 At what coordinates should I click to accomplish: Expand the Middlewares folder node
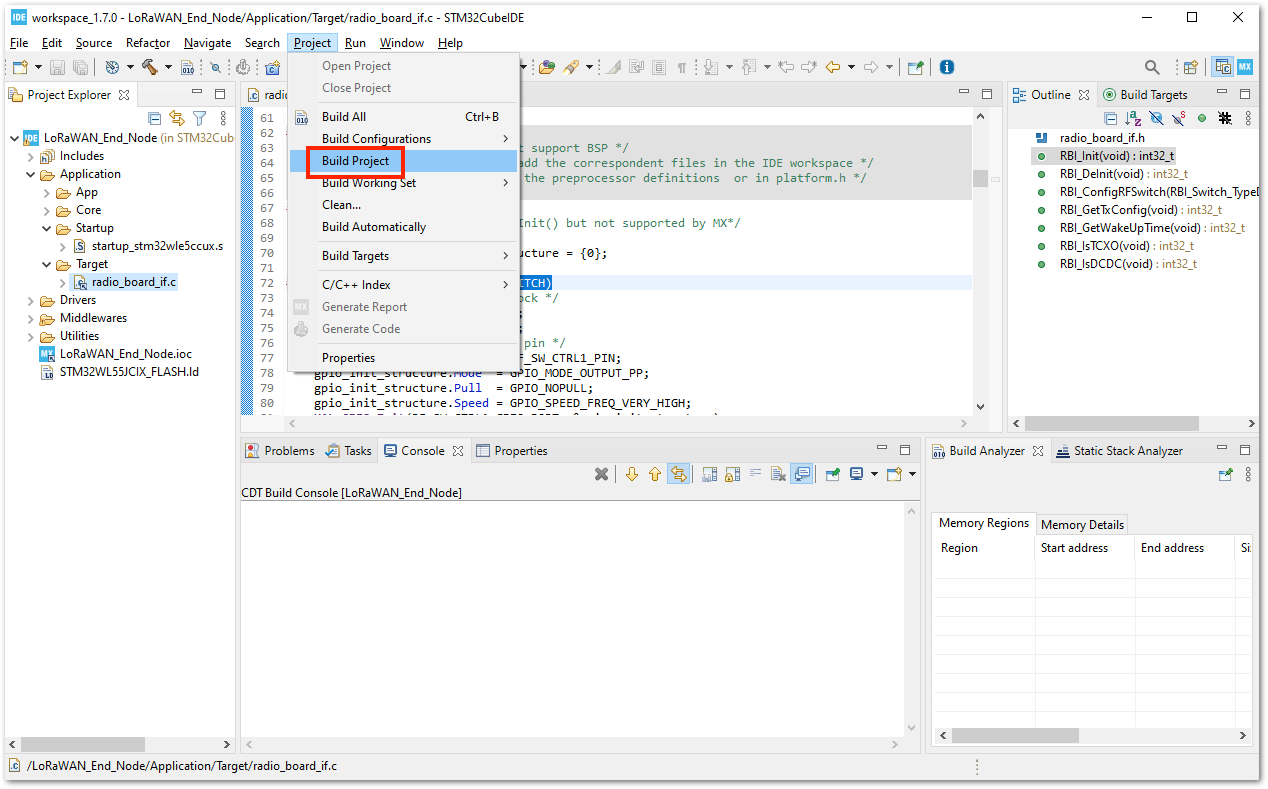(x=30, y=318)
